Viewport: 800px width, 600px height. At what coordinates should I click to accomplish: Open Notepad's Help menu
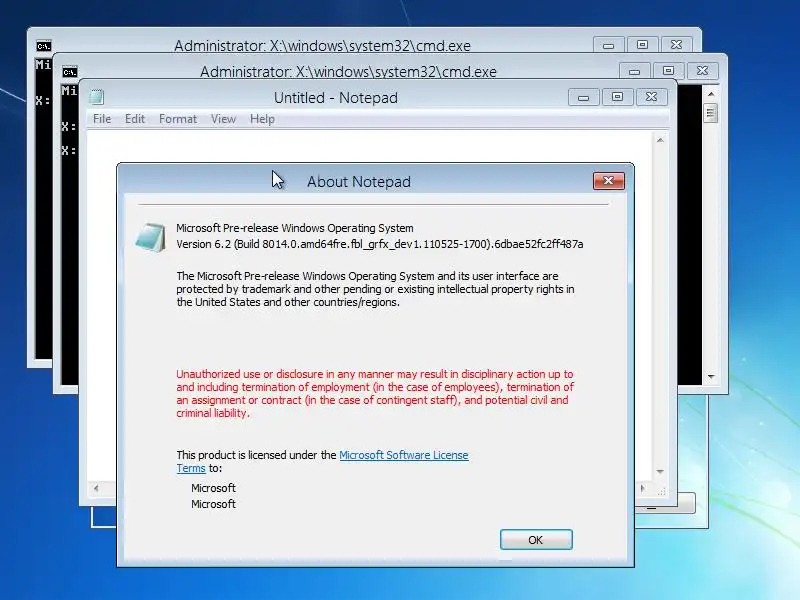[262, 119]
